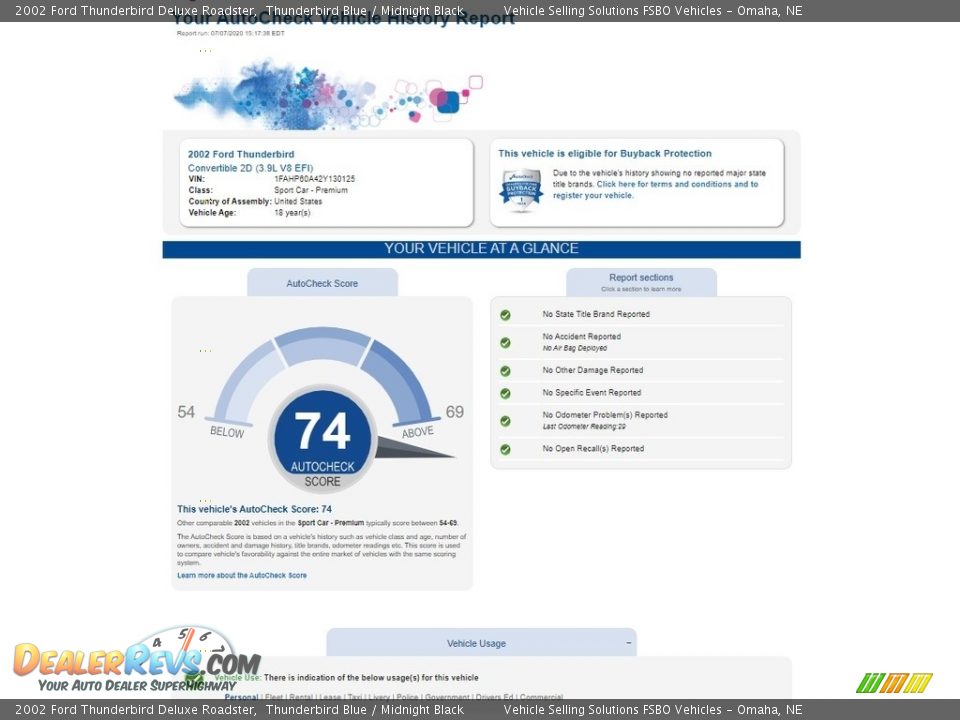The width and height of the screenshot is (960, 720).
Task: Click the Convertible 2D (3.9L V8 EFI) subtitle
Action: [250, 168]
